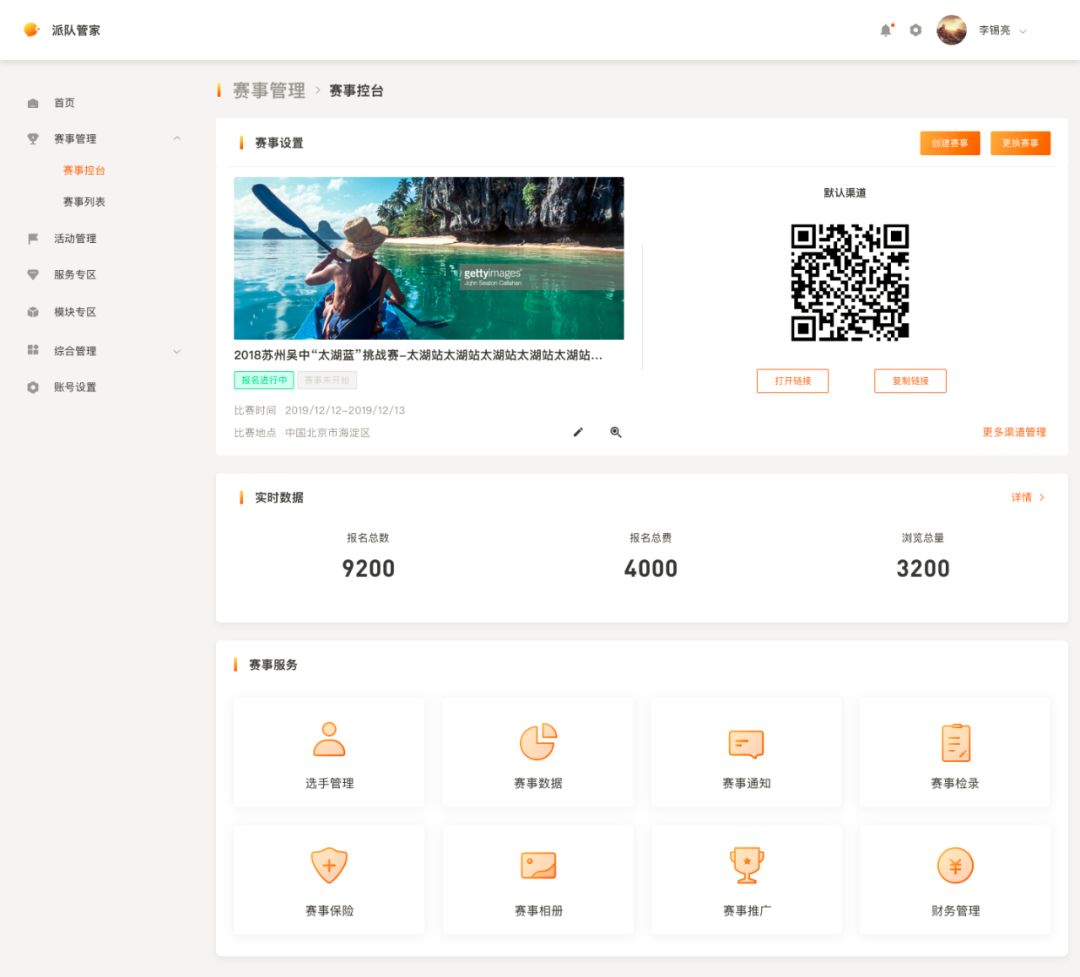Screen dimensions: 1080x977
Task: Open 赛事保险 shield card
Action: (329, 879)
